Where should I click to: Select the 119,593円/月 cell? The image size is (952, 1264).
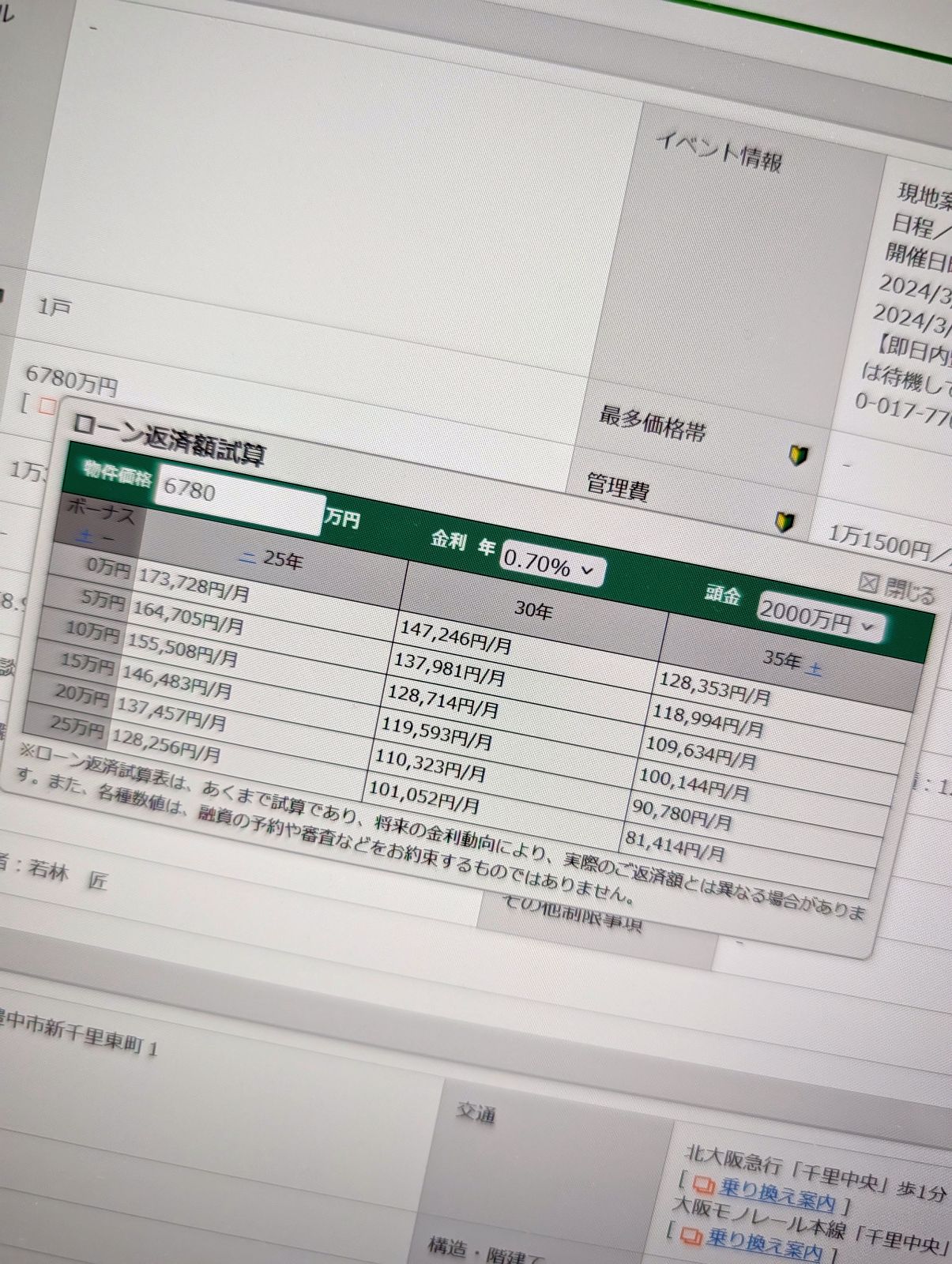[x=436, y=734]
